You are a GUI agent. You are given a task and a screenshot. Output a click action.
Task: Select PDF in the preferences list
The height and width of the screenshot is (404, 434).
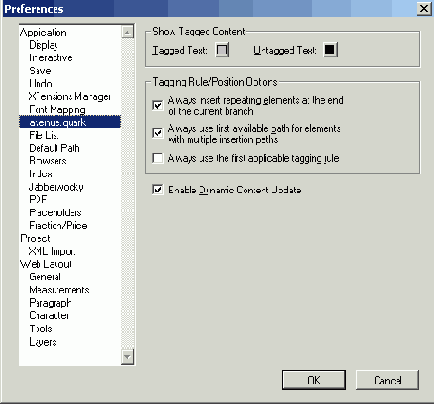click(x=38, y=199)
